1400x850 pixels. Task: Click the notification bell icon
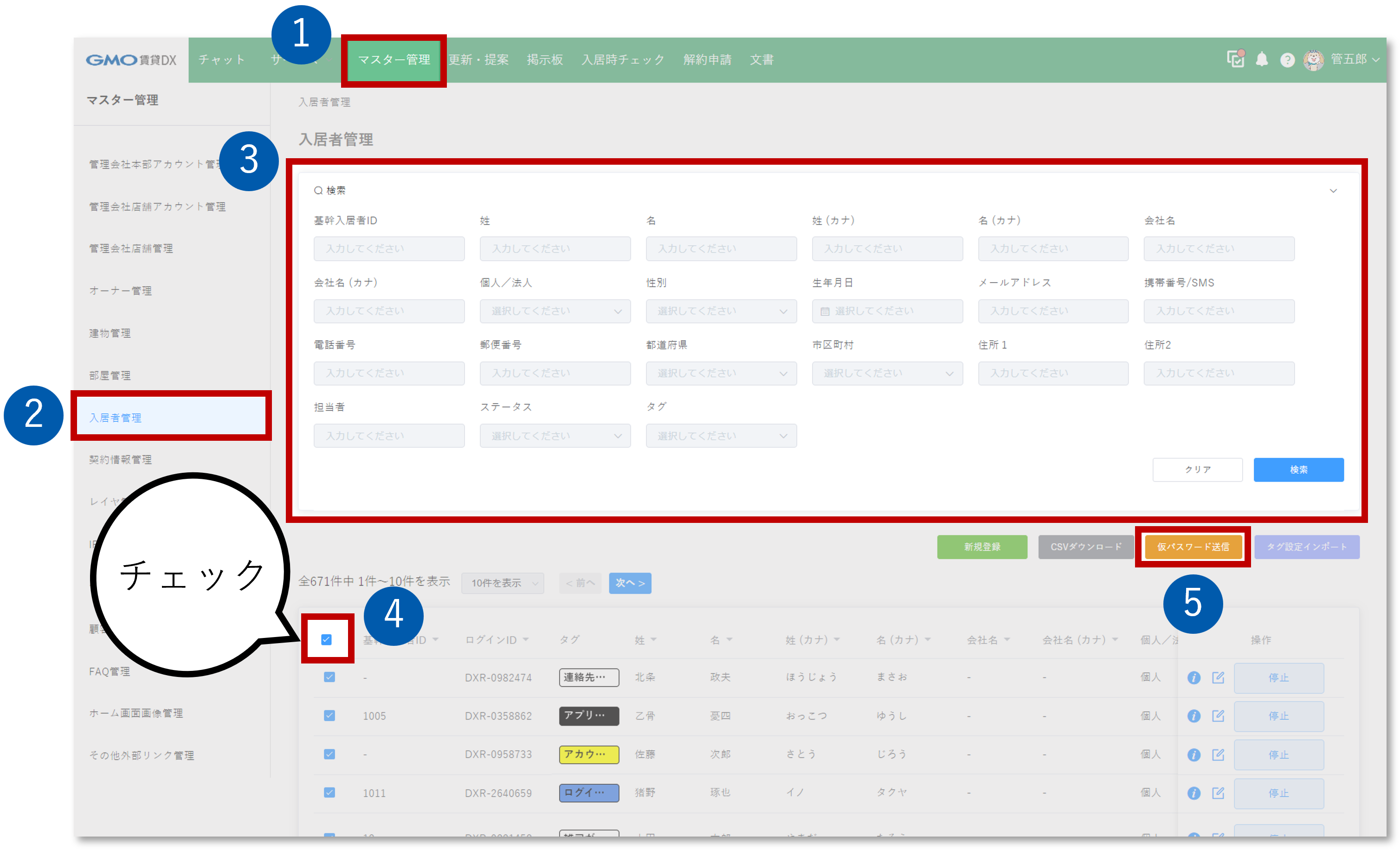(x=1261, y=60)
